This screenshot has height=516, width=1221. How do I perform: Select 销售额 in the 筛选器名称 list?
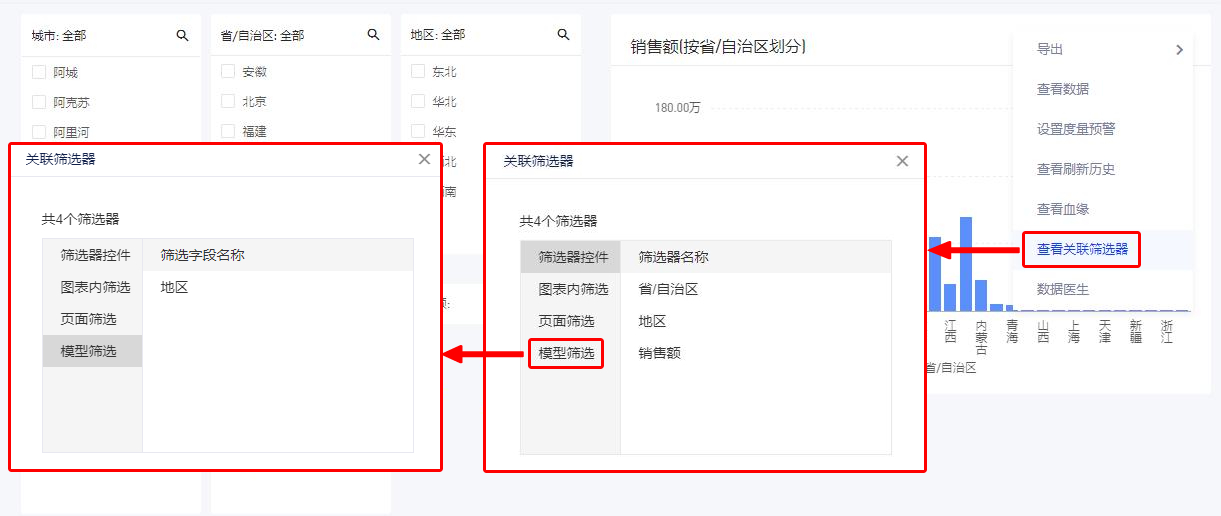659,353
